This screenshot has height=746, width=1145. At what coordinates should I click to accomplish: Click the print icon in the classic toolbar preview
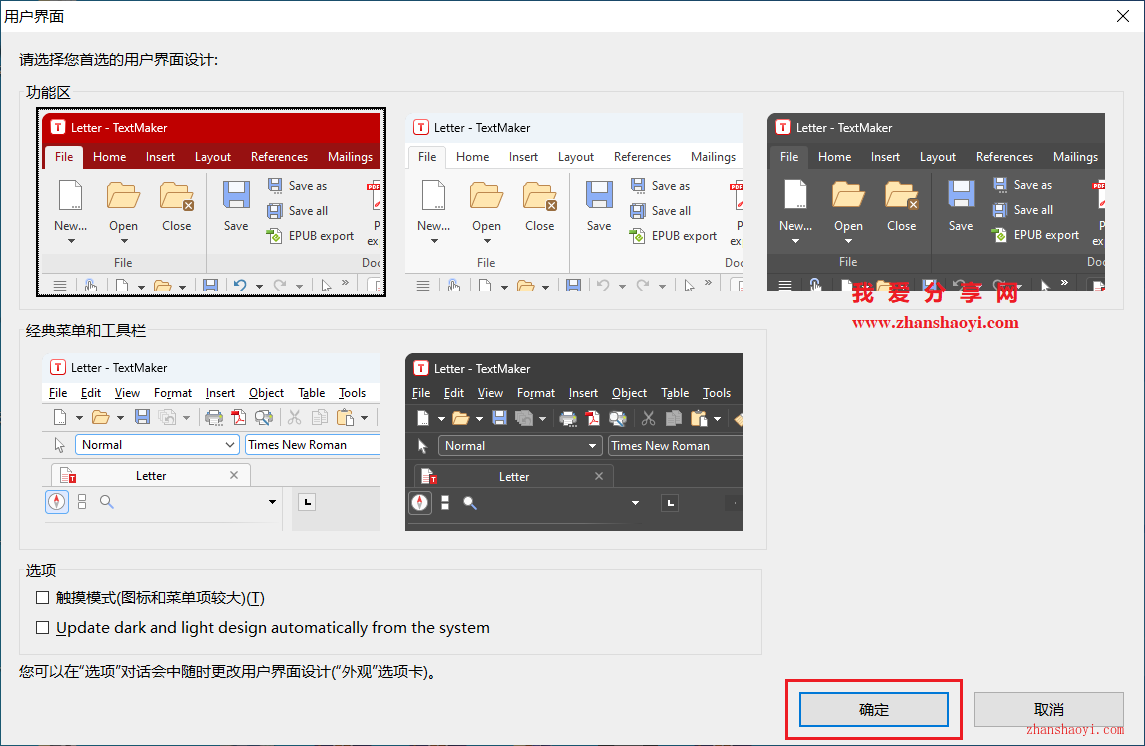click(214, 418)
